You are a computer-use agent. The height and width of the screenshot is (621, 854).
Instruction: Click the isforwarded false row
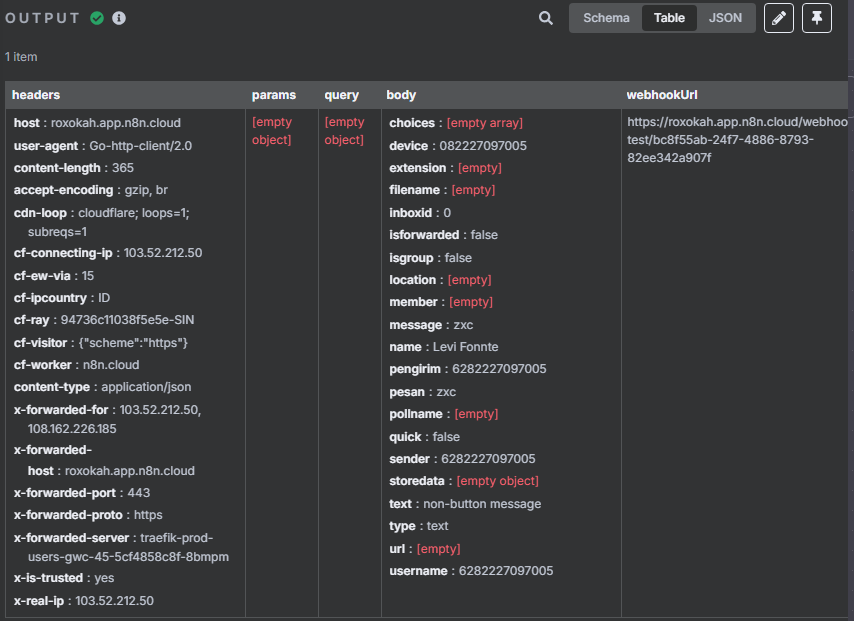pos(443,235)
